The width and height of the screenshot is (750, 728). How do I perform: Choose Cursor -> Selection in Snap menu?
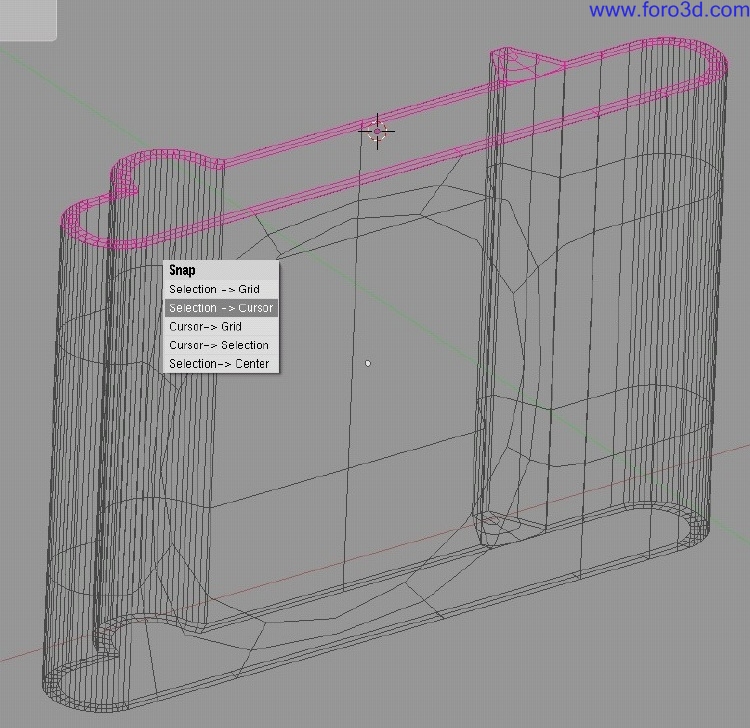[221, 345]
